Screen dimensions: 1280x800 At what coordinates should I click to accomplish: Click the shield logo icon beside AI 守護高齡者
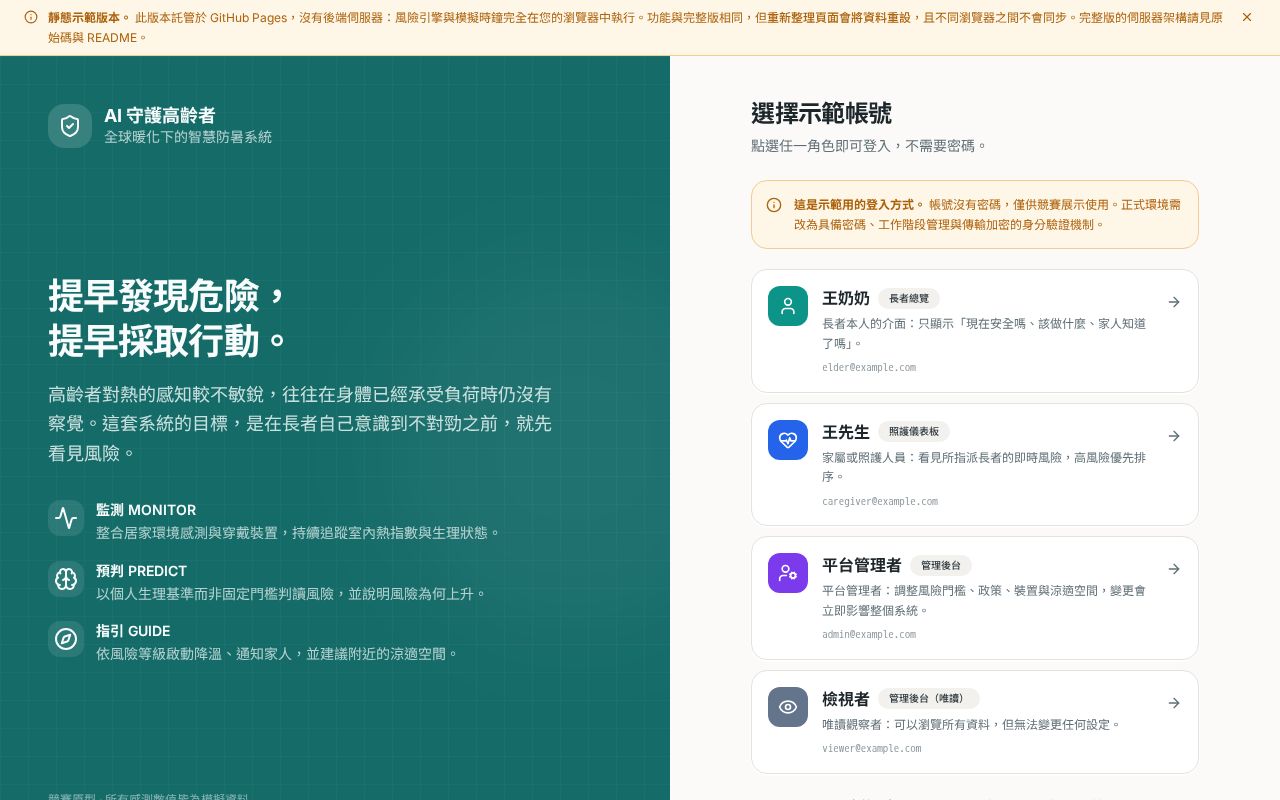(70, 126)
